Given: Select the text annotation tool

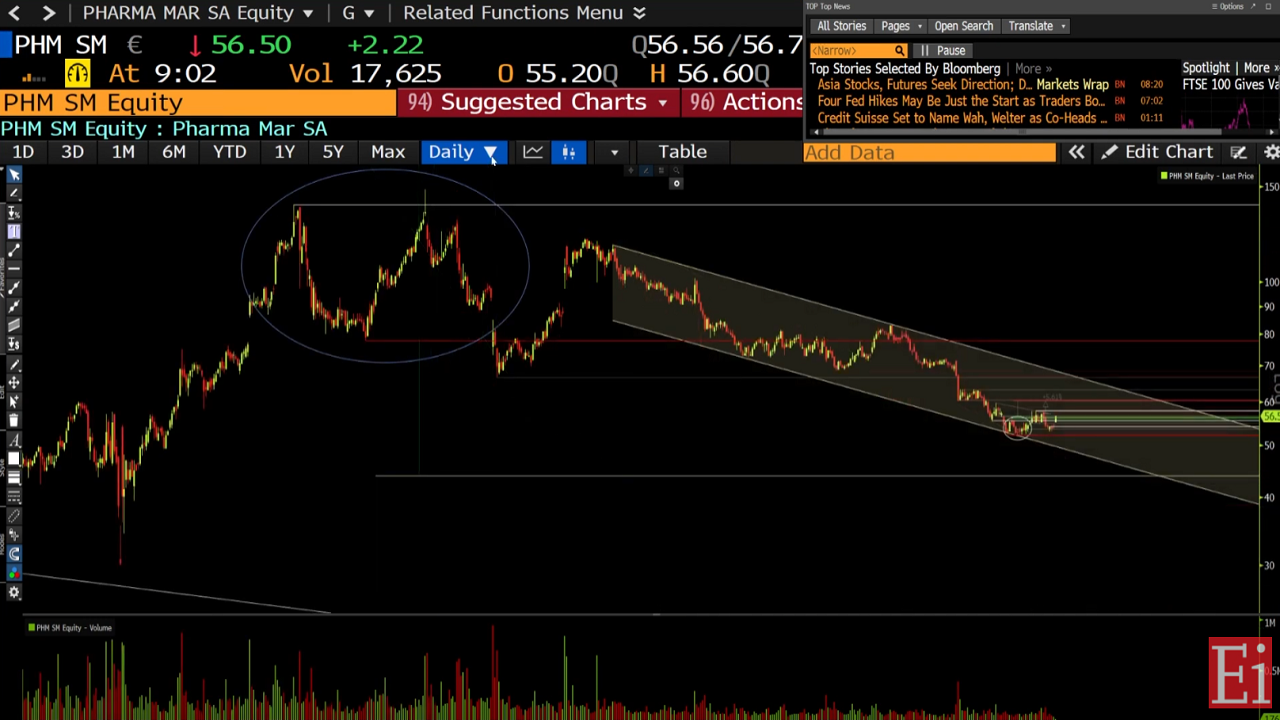Looking at the screenshot, I should pyautogui.click(x=14, y=440).
